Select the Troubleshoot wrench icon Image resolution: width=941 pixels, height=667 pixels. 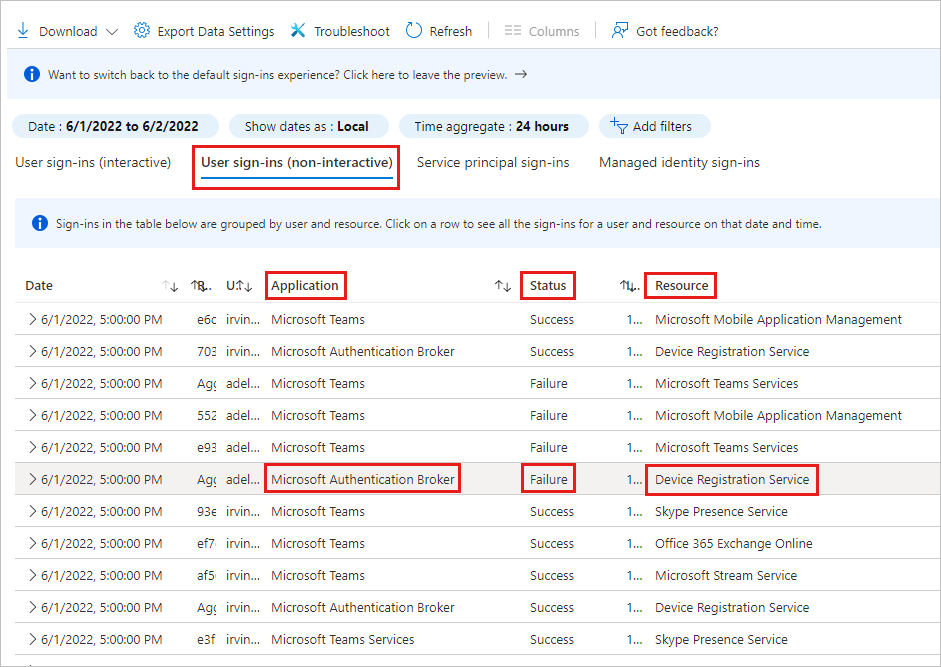[x=297, y=30]
